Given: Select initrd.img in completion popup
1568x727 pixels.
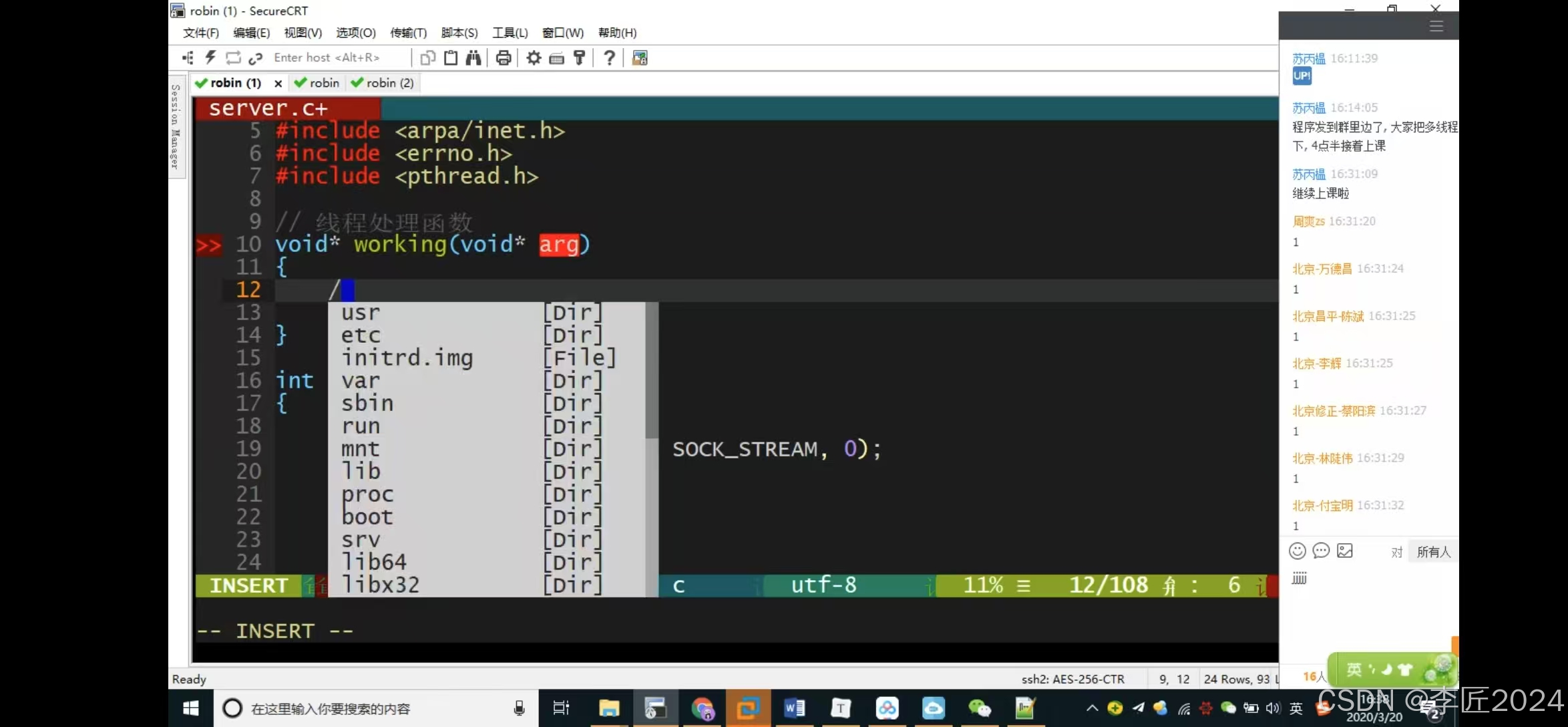Looking at the screenshot, I should point(407,357).
